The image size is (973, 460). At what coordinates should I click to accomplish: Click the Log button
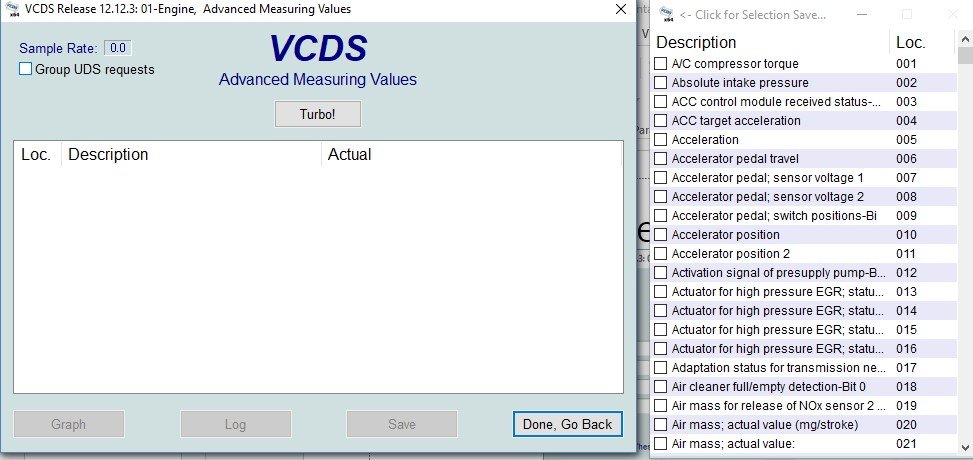(x=235, y=424)
